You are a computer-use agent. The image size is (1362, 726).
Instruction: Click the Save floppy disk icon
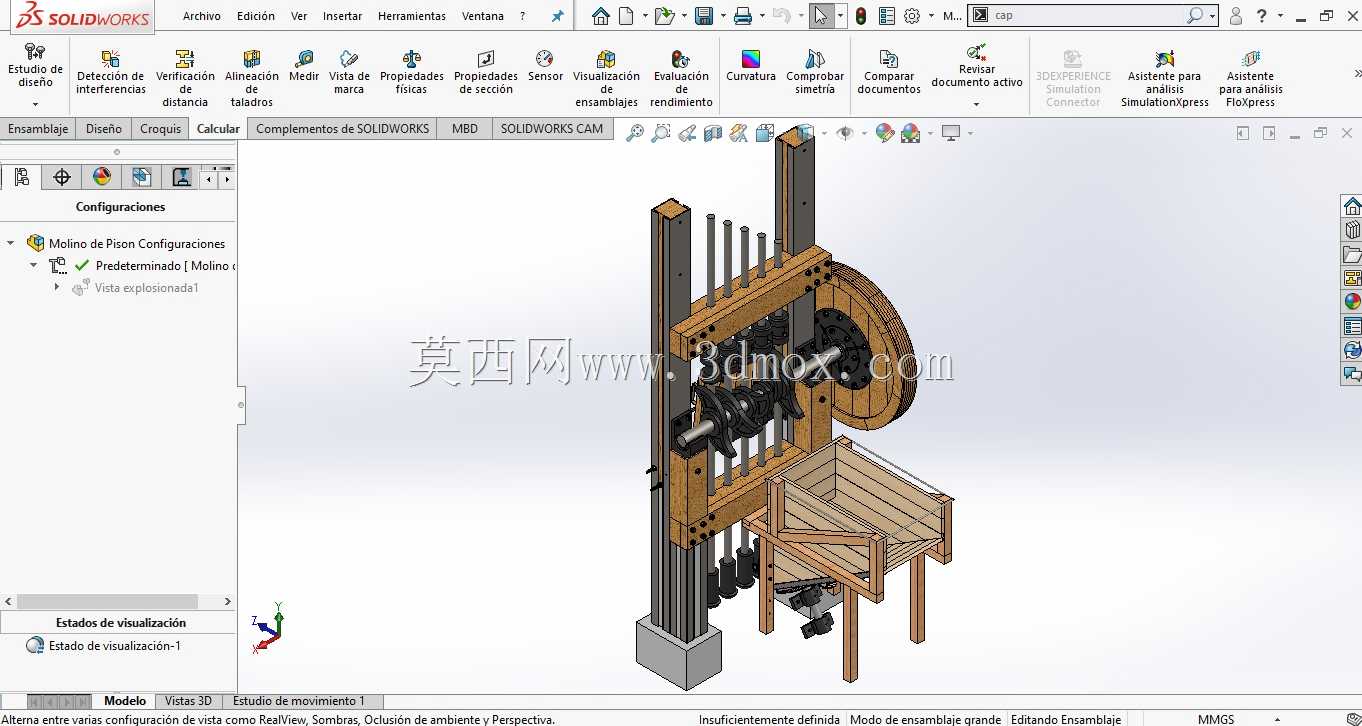tap(704, 16)
